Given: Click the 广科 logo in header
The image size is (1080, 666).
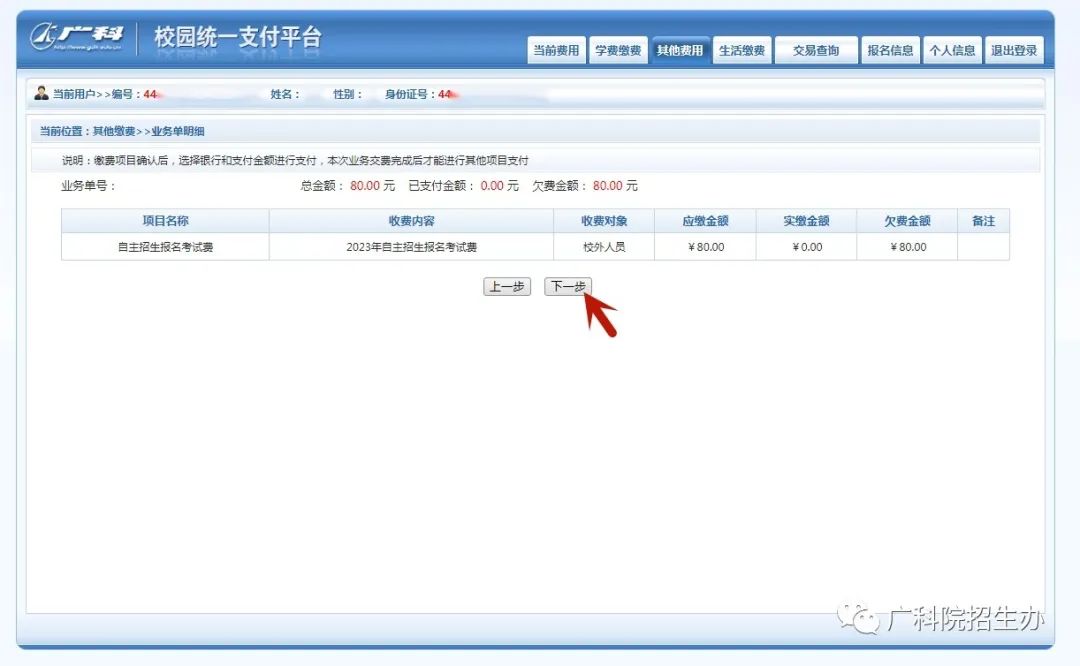Looking at the screenshot, I should [77, 37].
